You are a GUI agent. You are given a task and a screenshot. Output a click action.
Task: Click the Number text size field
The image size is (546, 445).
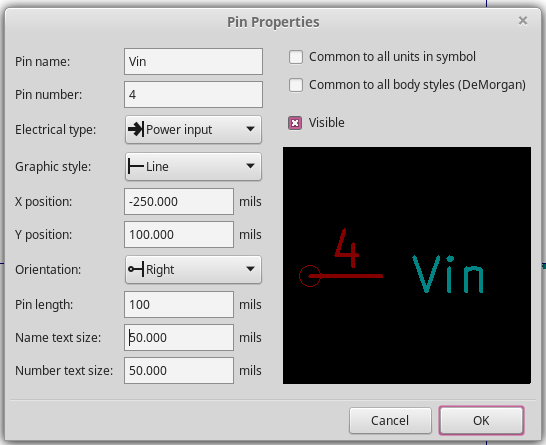click(179, 370)
